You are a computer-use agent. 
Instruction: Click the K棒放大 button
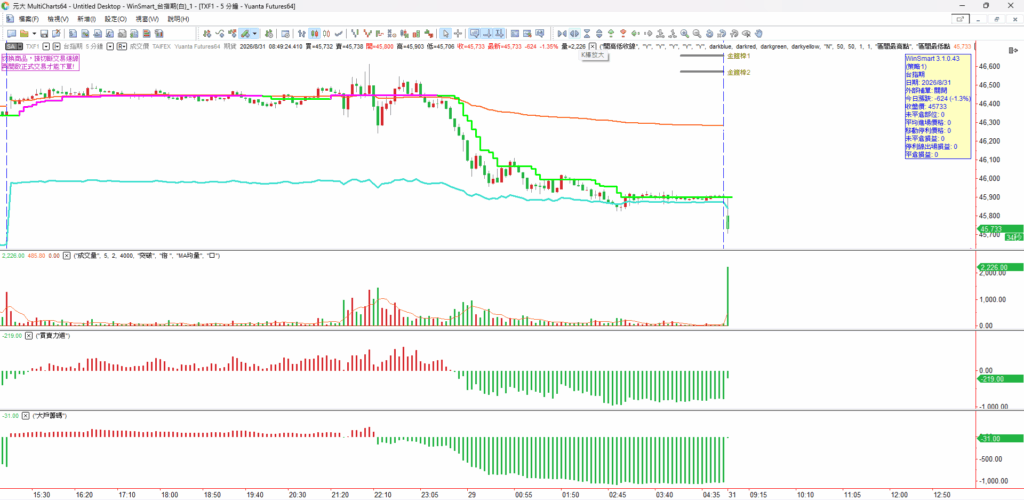[x=594, y=56]
